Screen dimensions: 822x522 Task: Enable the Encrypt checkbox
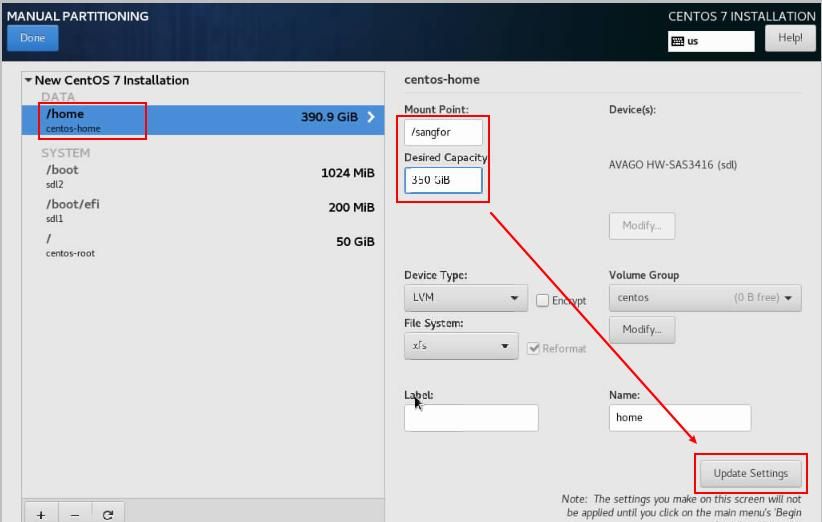[x=543, y=300]
